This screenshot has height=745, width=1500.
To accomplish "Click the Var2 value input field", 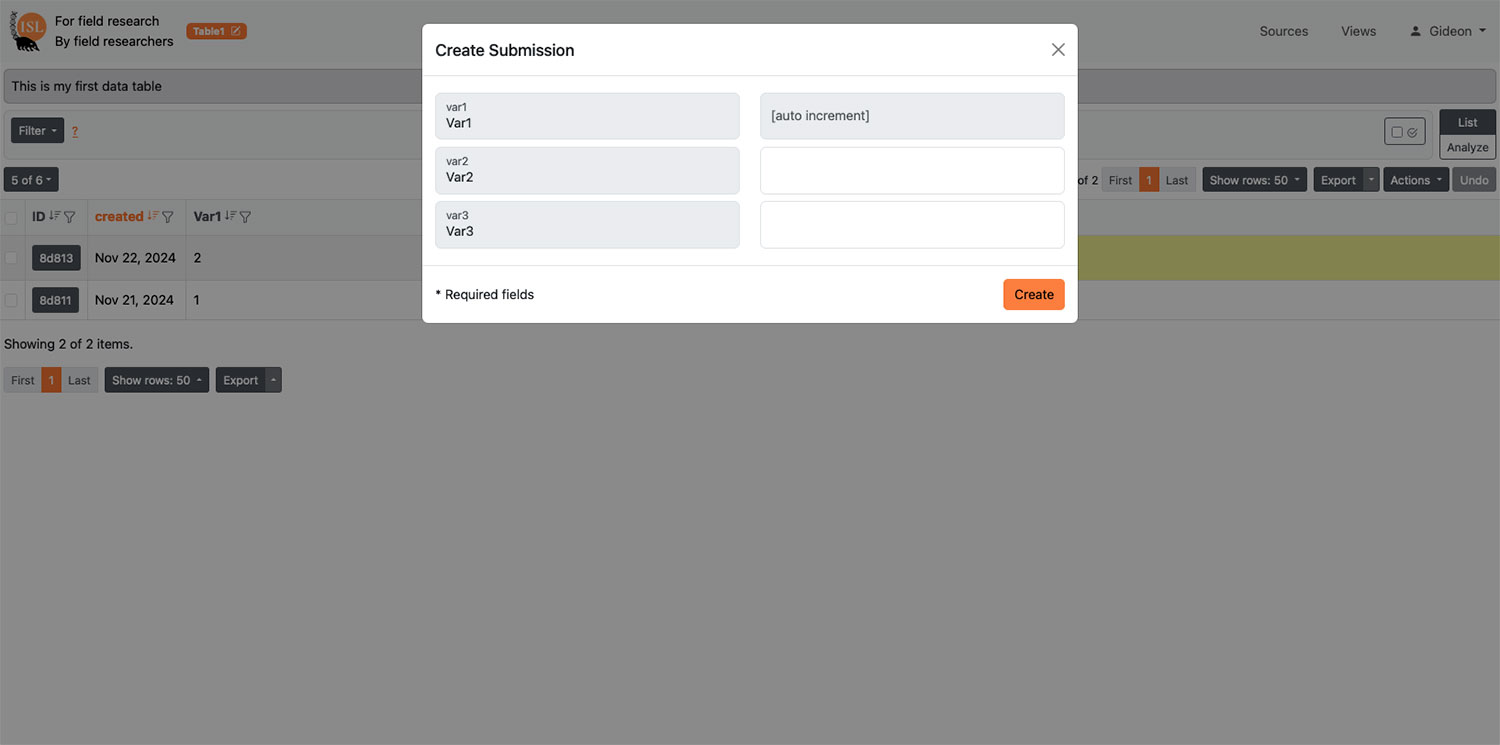I will (x=912, y=171).
